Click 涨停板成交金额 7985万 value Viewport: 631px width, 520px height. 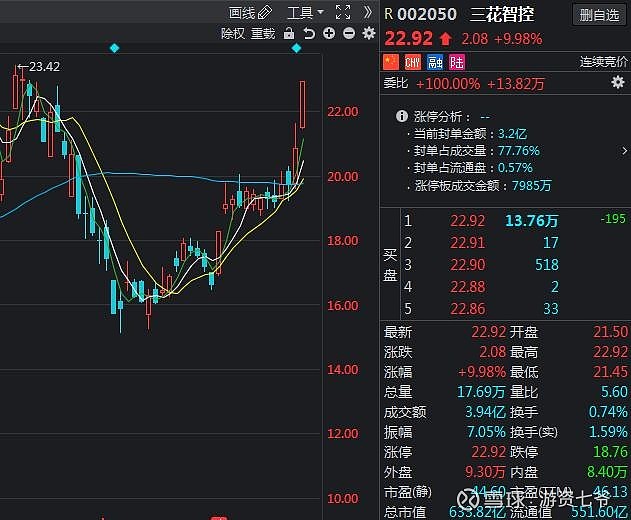point(532,186)
